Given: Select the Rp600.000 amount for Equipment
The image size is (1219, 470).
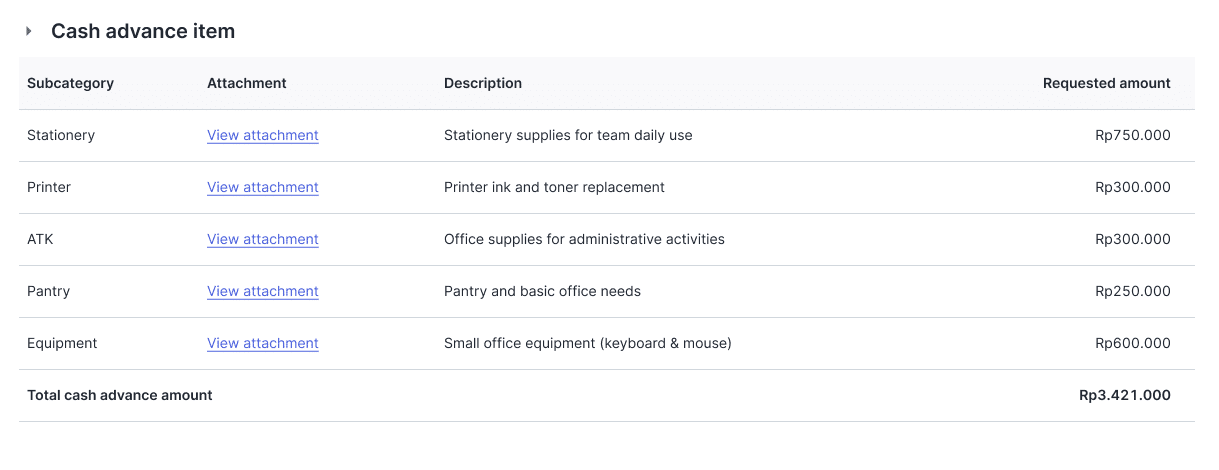Looking at the screenshot, I should pyautogui.click(x=1132, y=343).
